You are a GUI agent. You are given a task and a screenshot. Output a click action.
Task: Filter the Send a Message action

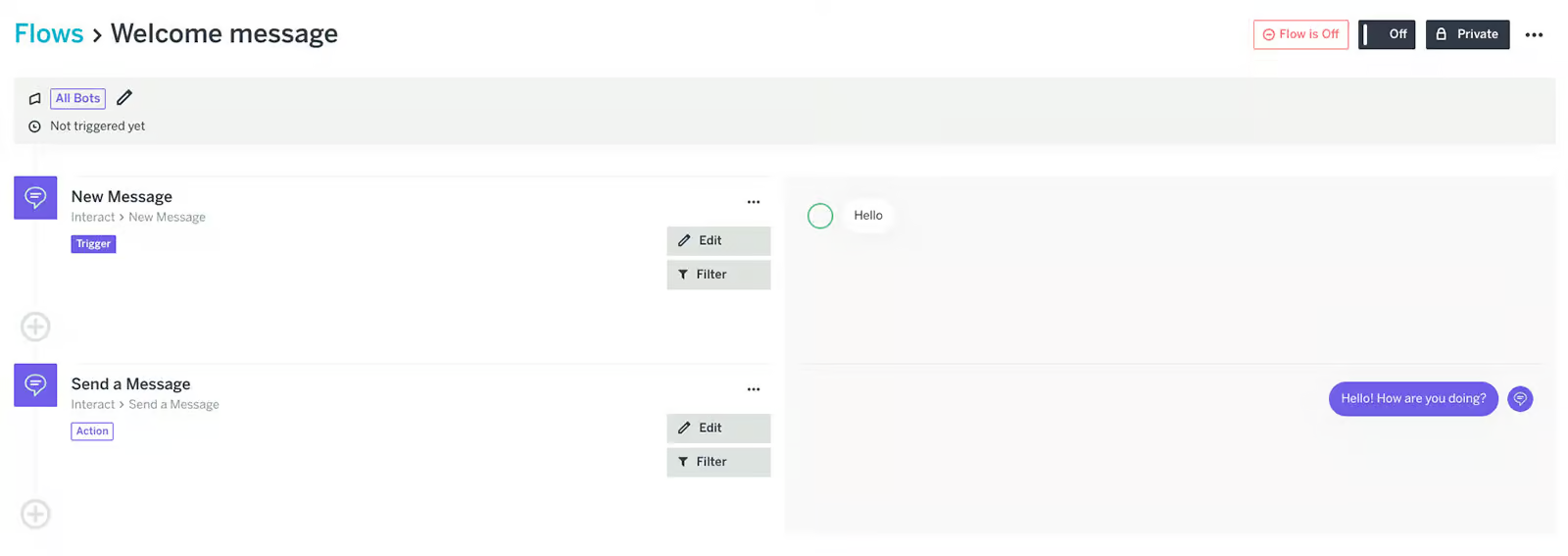[x=718, y=462]
